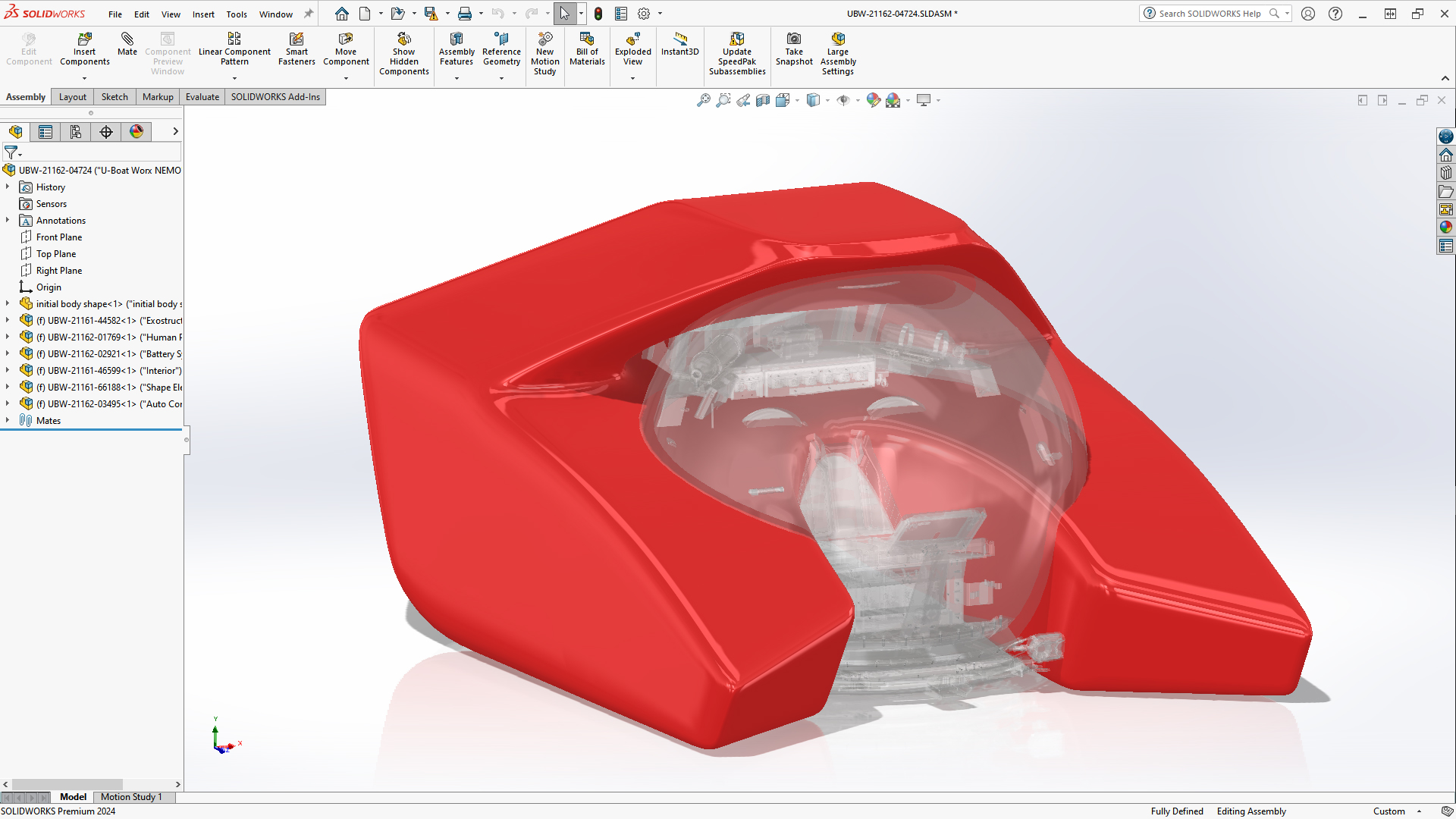Expand FeatureManager tabs chevron
Viewport: 1456px width, 819px height.
coord(175,132)
